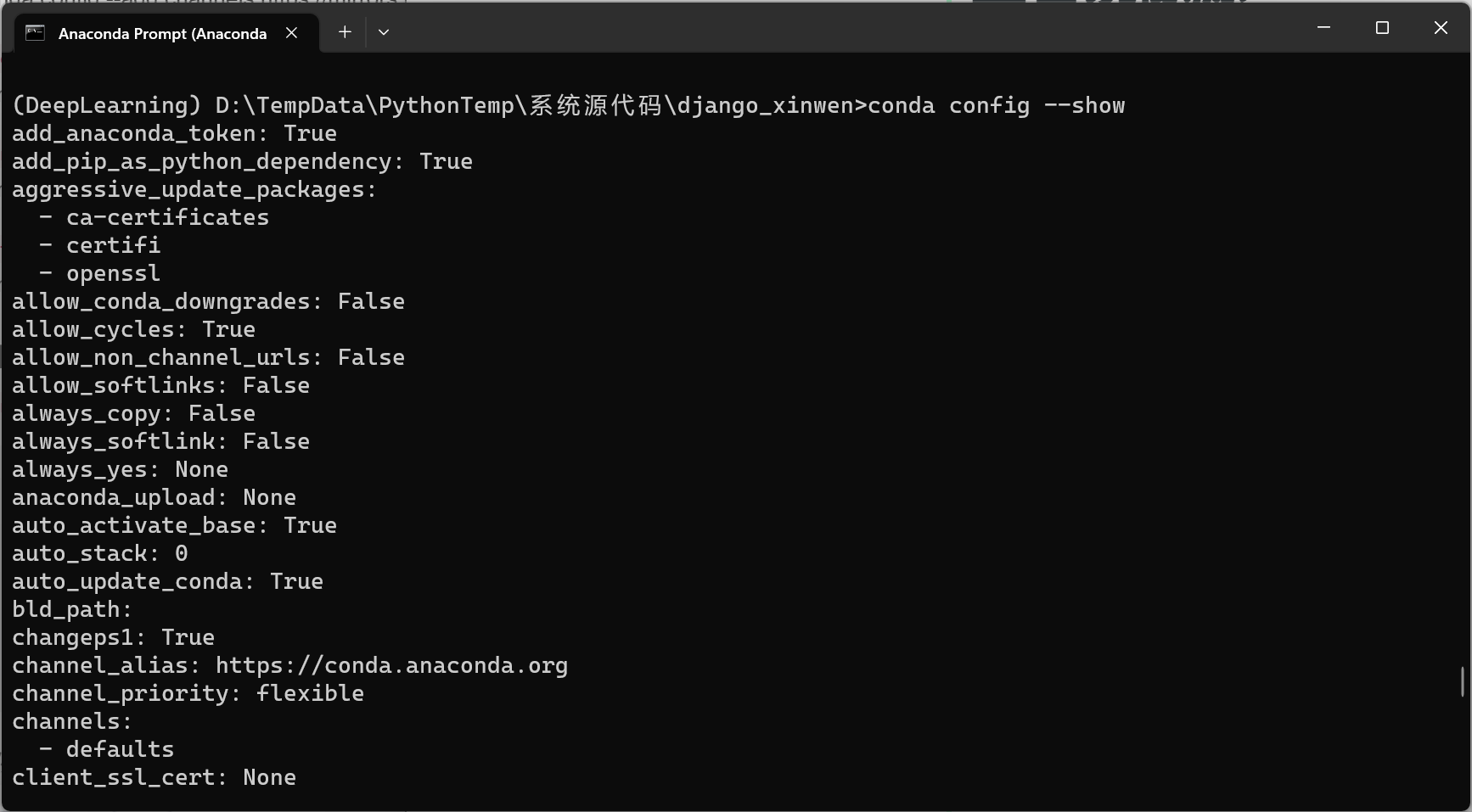Click the allow_softlinks False line
The image size is (1472, 812).
tap(160, 385)
